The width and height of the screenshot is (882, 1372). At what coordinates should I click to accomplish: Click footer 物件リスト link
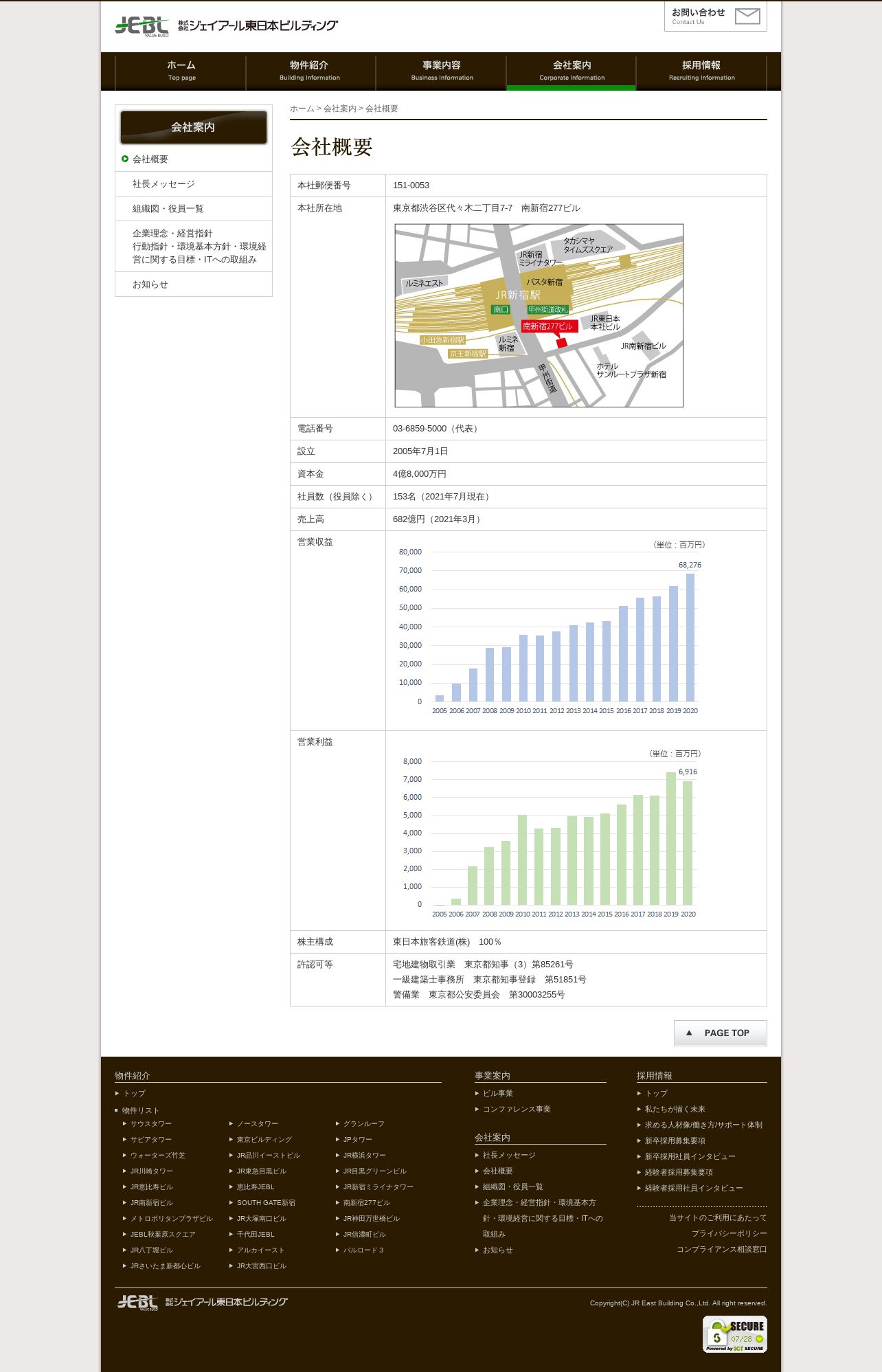click(x=141, y=1111)
